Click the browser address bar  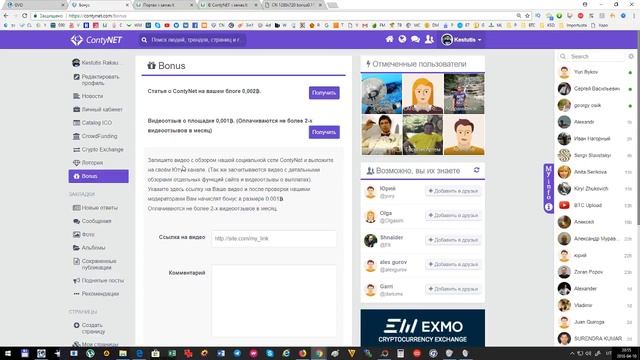(x=273, y=16)
